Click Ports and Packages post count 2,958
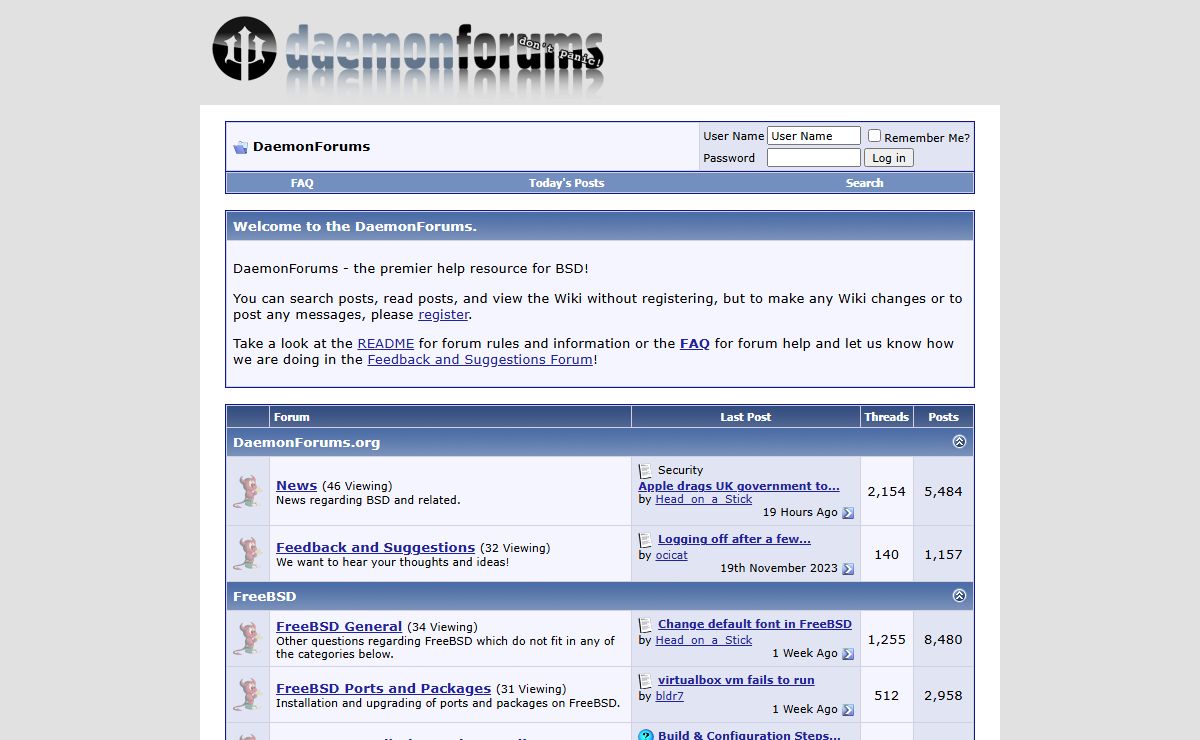Image resolution: width=1200 pixels, height=740 pixels. 943,695
